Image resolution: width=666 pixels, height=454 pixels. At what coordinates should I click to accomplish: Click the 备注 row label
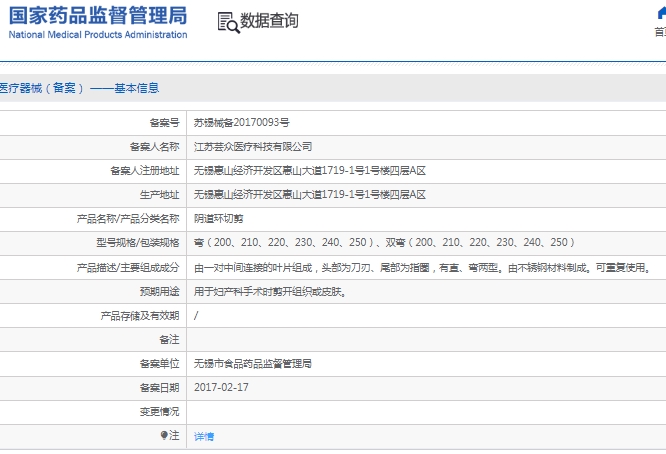(169, 340)
